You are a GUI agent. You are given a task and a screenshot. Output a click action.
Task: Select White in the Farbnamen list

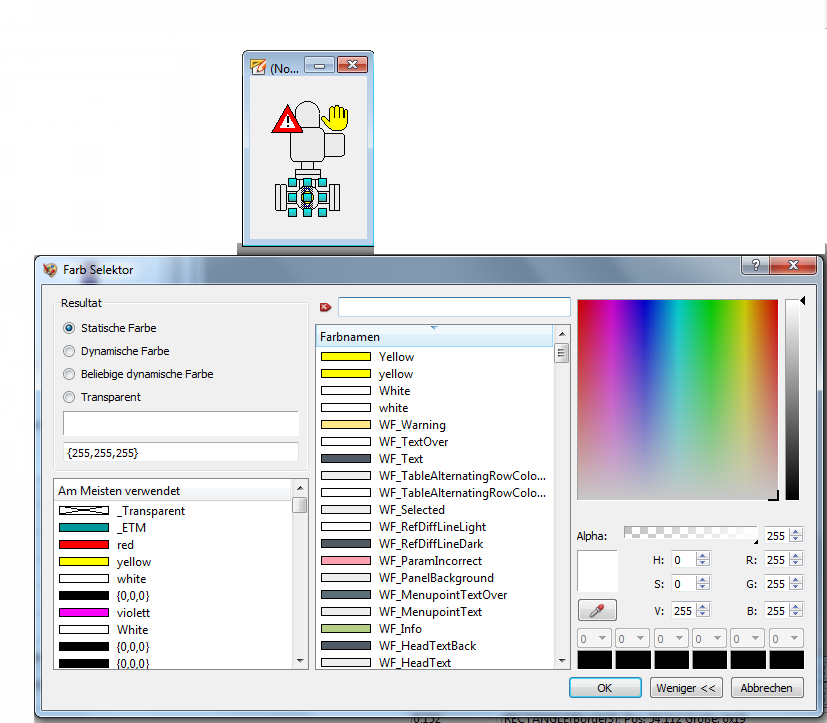click(434, 391)
